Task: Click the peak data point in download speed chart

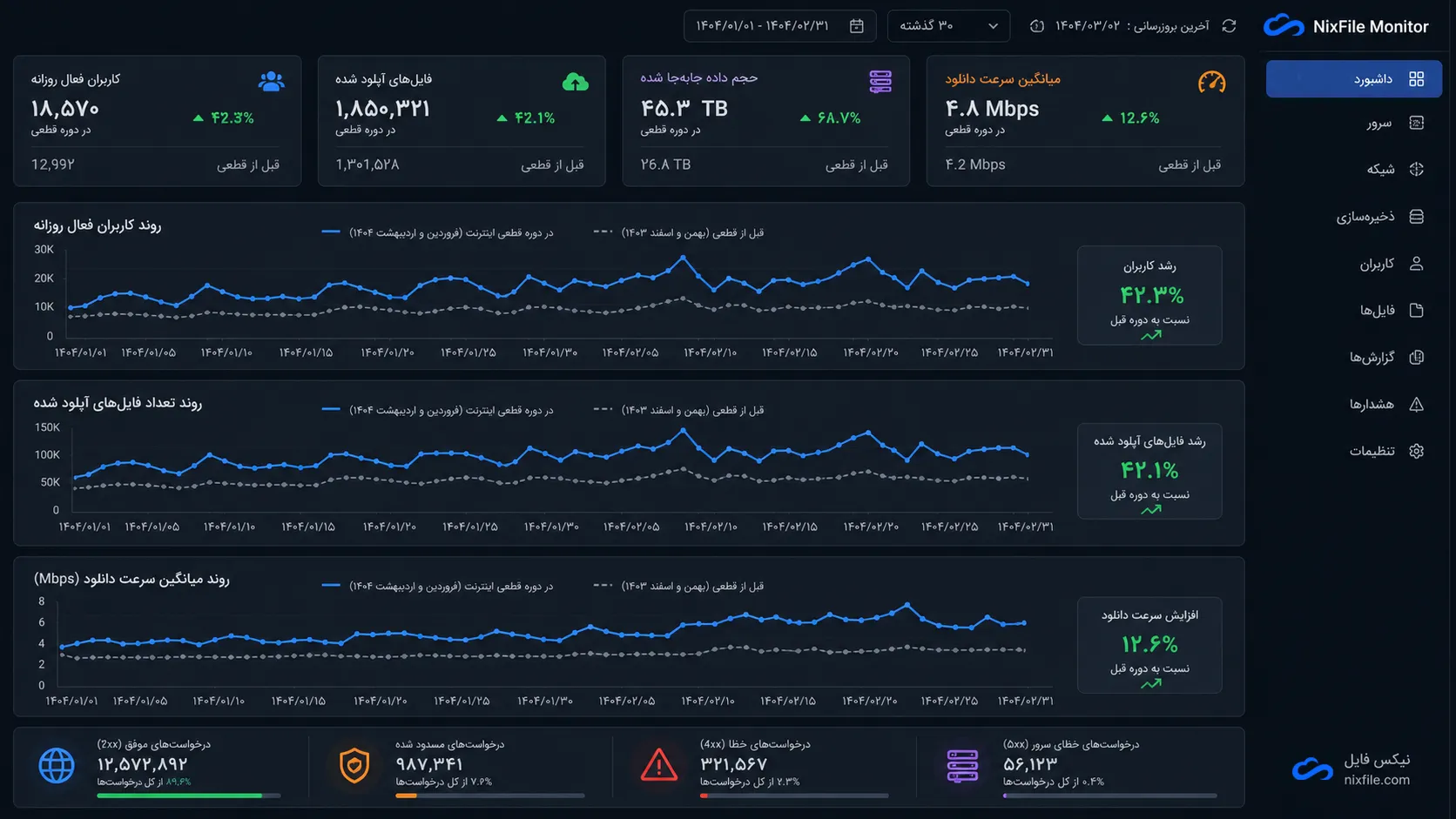Action: click(x=907, y=604)
